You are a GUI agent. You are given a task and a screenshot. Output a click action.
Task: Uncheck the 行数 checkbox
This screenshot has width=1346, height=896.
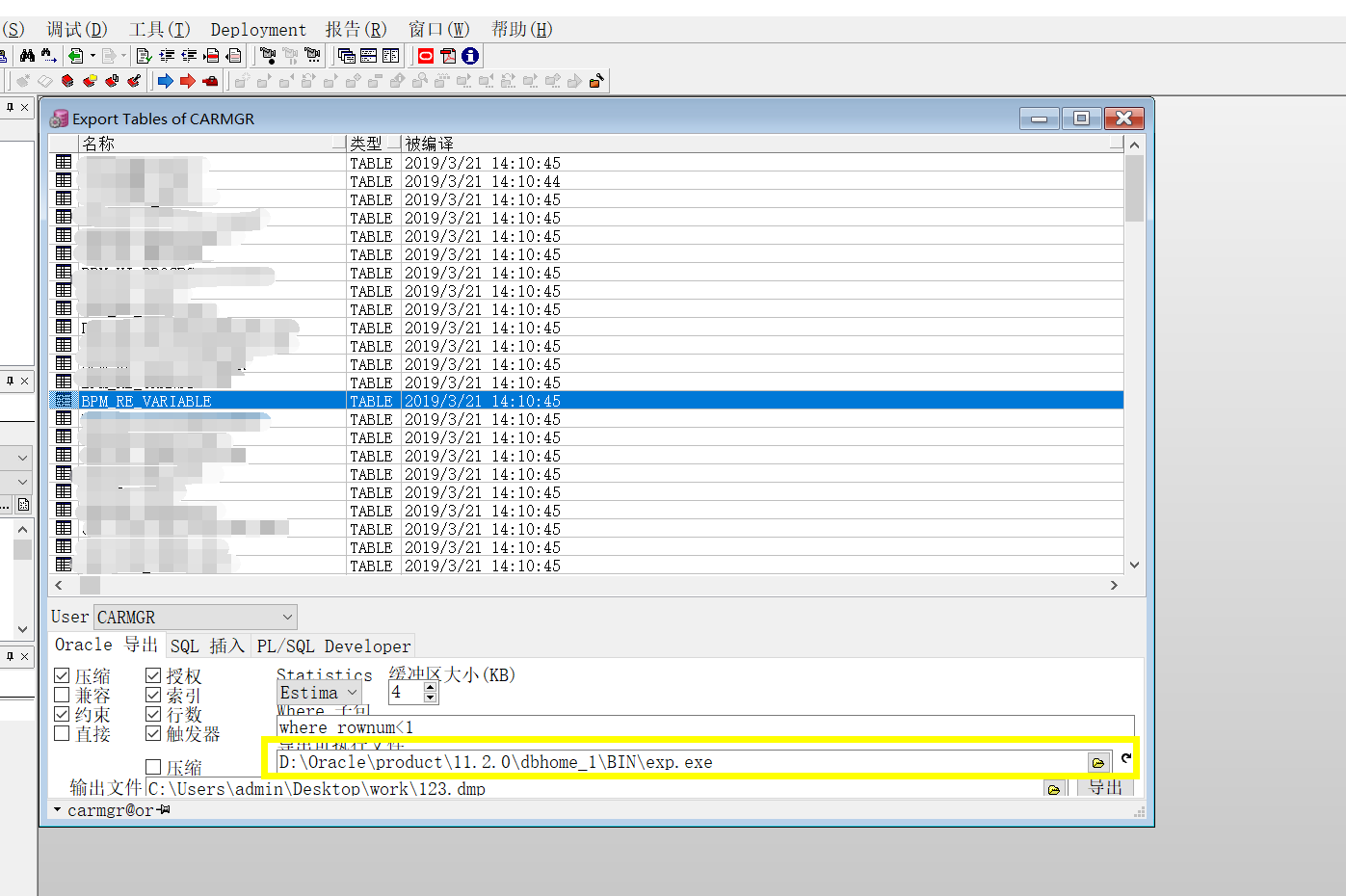click(x=153, y=714)
